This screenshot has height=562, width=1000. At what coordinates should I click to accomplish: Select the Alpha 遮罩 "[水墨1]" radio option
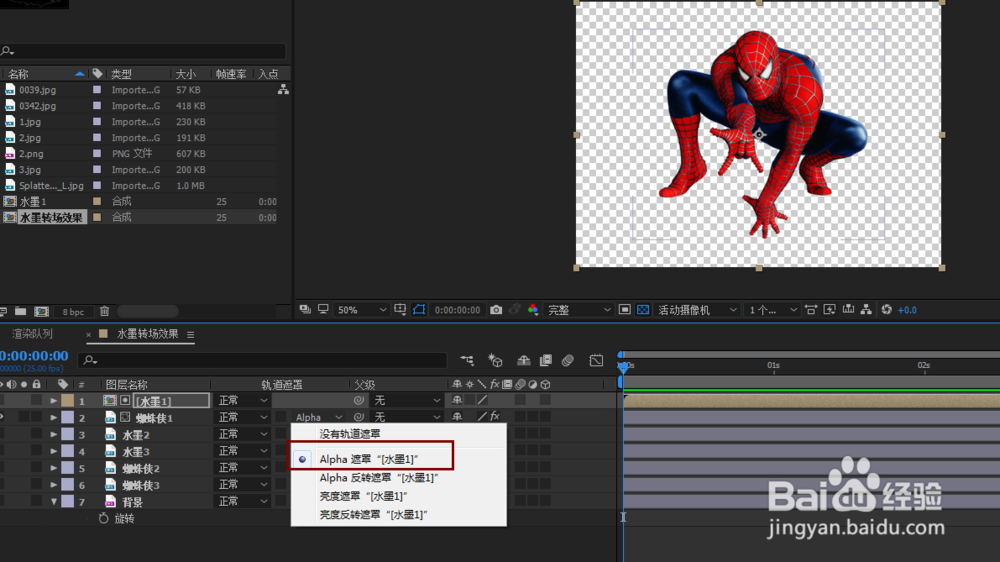302,459
